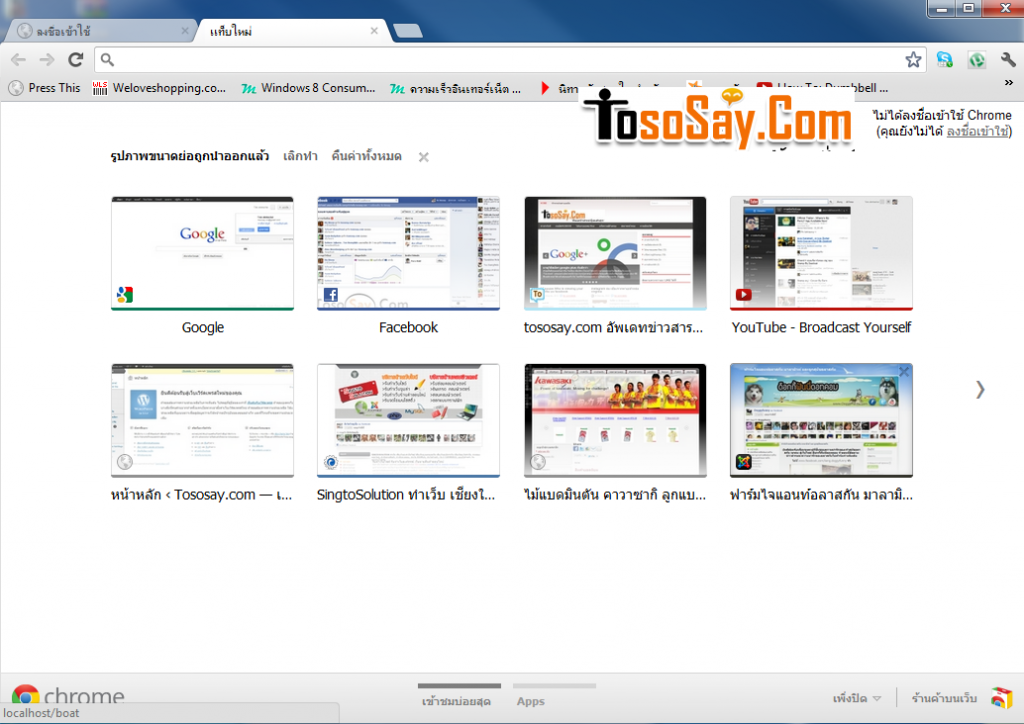Click the globe favicon on WordPress thumbnail
Screen dimensions: 1024x724
[125, 462]
